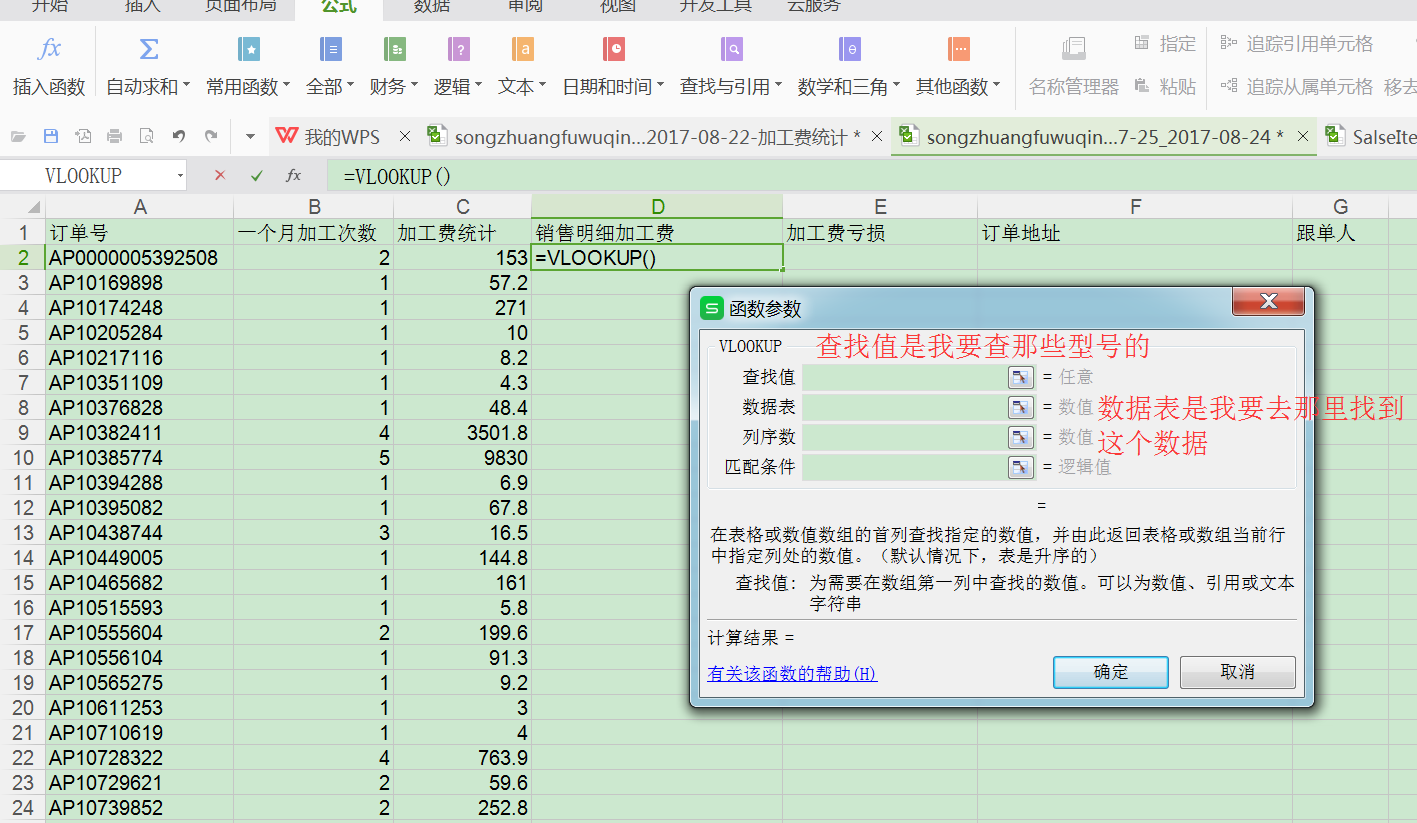The width and height of the screenshot is (1417, 823).
Task: Close the 加工费统计 document tab
Action: point(876,136)
